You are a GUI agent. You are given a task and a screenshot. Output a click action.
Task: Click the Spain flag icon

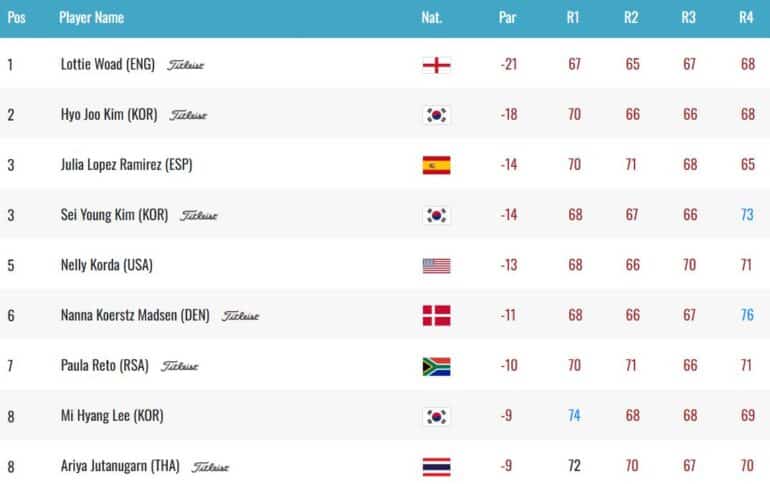[436, 165]
